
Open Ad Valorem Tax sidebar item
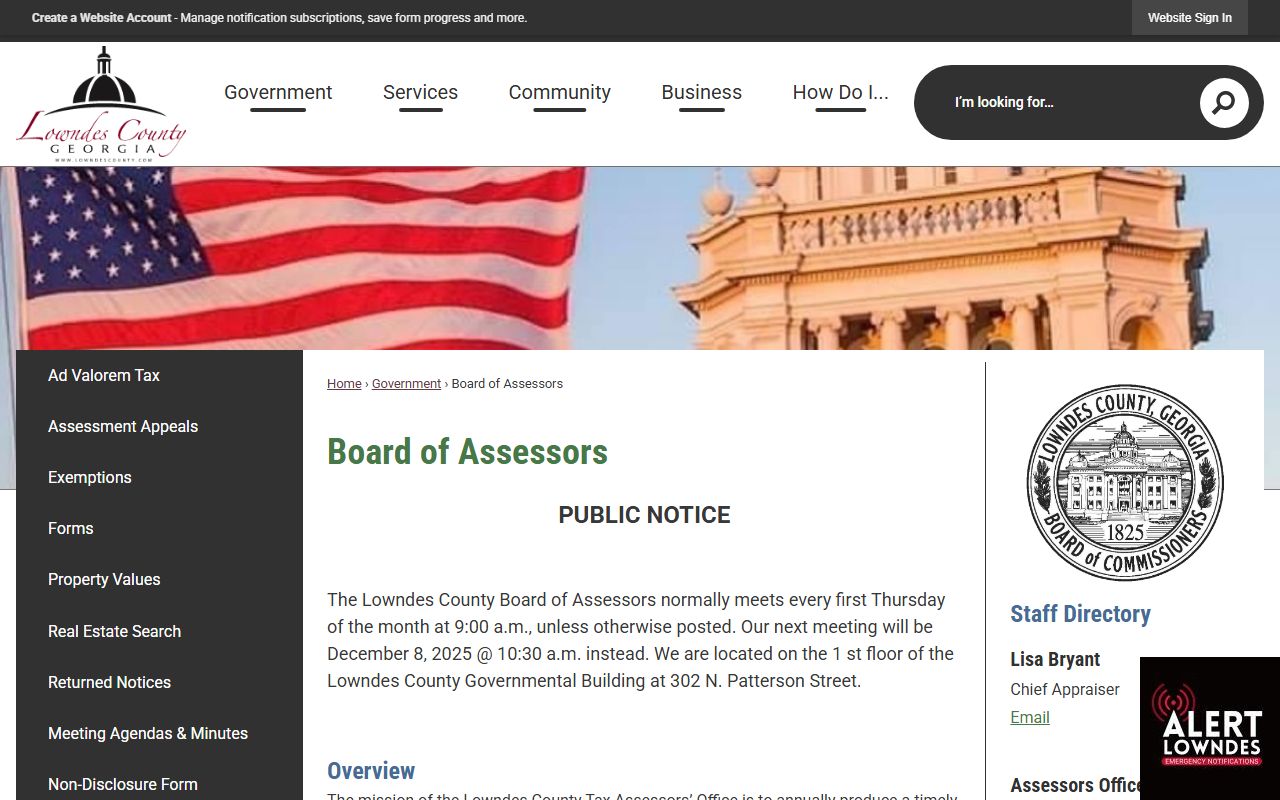(x=159, y=375)
